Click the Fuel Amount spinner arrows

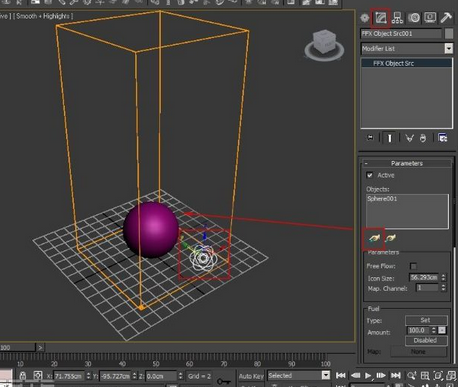click(x=434, y=330)
